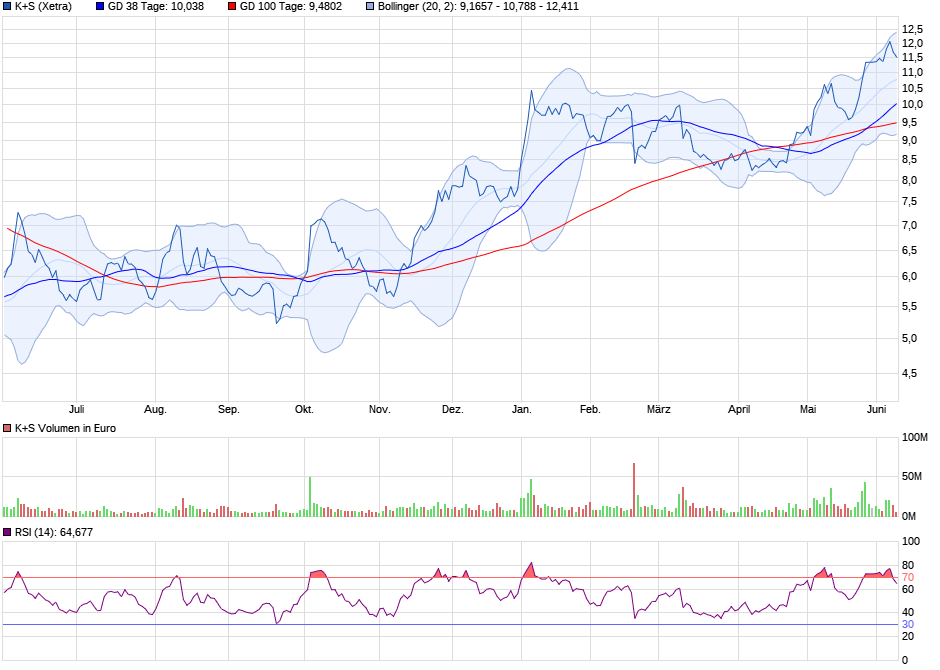This screenshot has height=670, width=940.
Task: Click the RSI axis value 100
Action: (911, 541)
